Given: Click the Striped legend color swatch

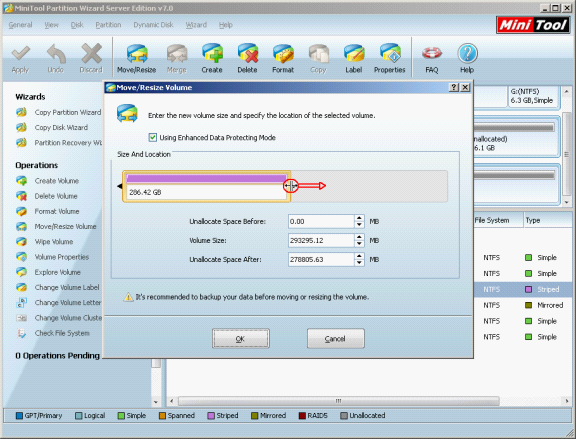Looking at the screenshot, I should pyautogui.click(x=211, y=416).
